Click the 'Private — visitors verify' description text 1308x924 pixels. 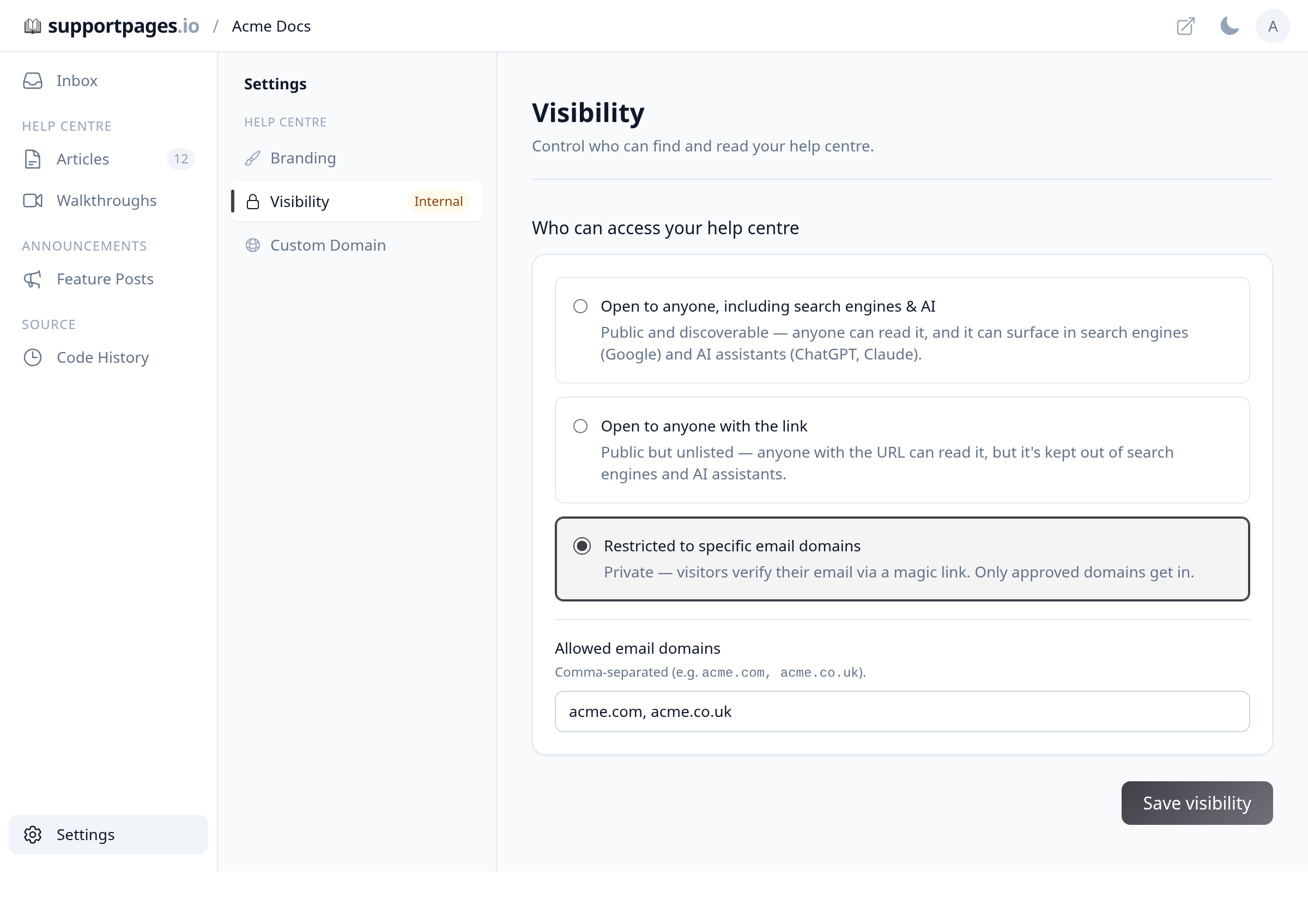point(898,572)
